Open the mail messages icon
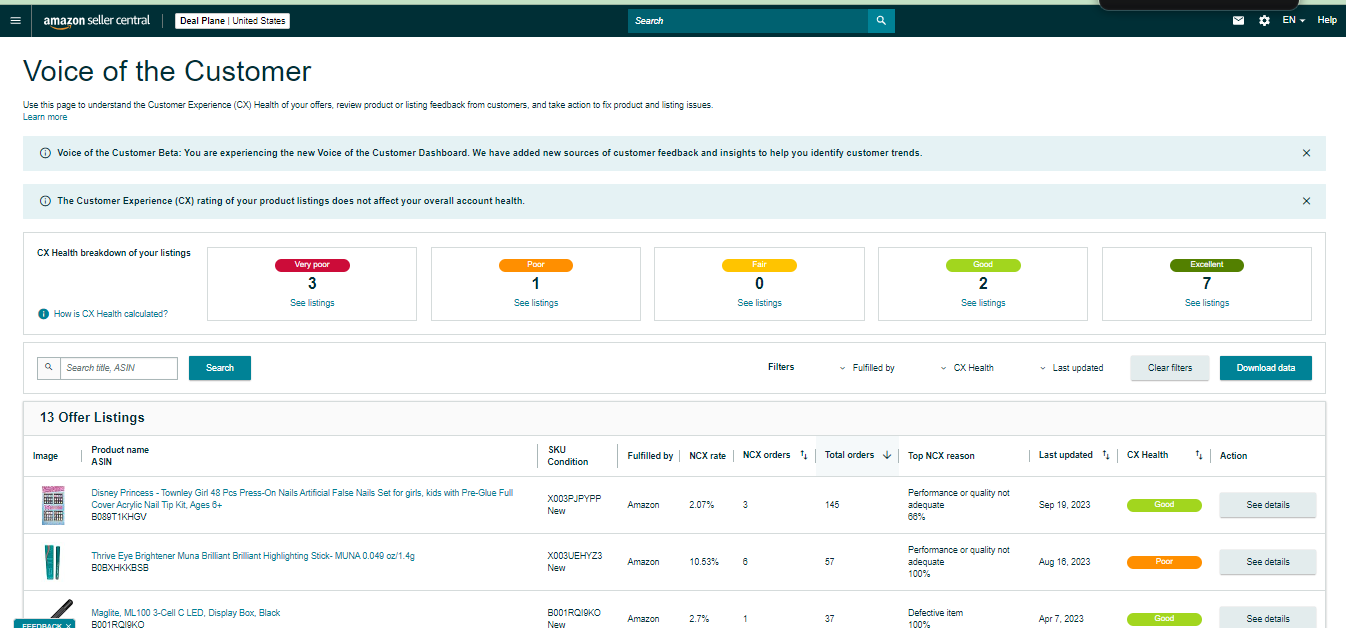This screenshot has width=1346, height=628. (x=1238, y=20)
